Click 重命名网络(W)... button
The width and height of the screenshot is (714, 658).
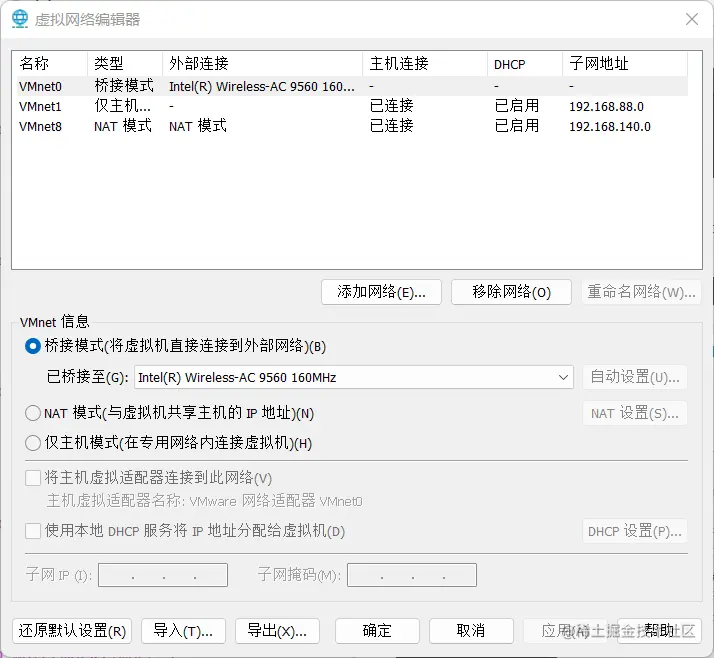pos(641,292)
